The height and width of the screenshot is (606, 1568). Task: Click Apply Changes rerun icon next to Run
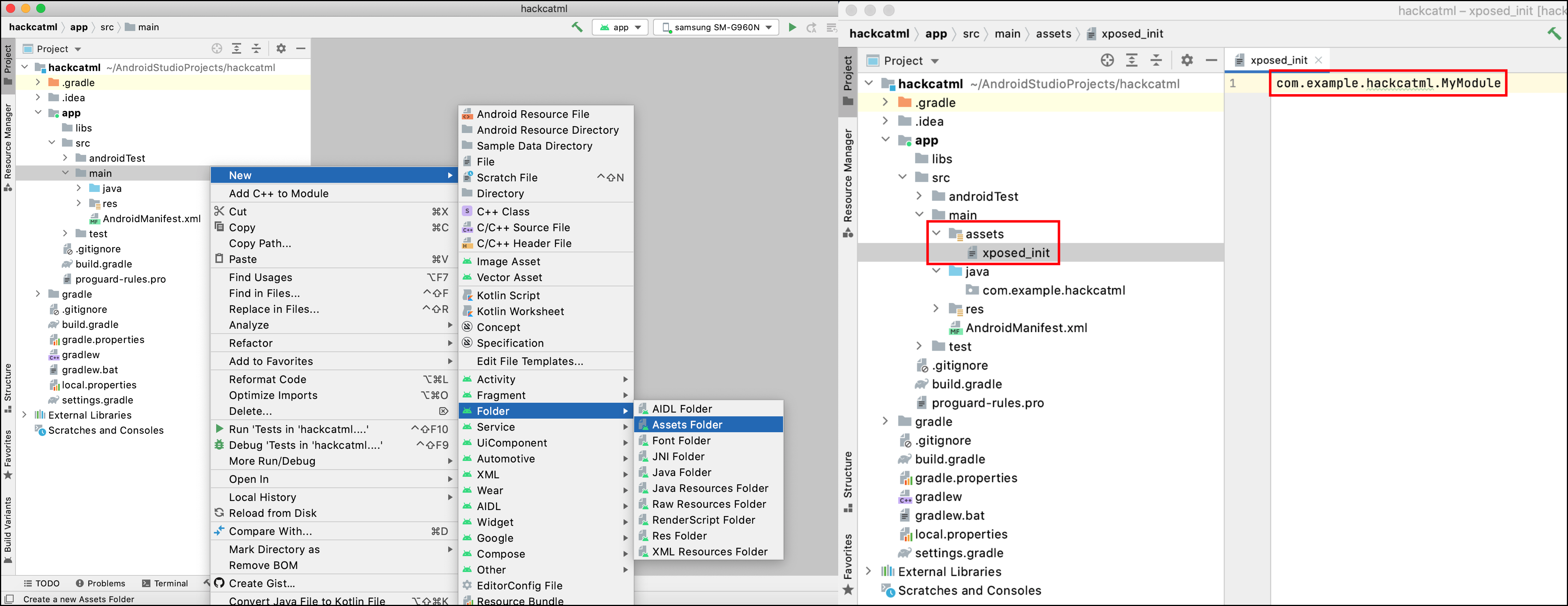pos(811,27)
